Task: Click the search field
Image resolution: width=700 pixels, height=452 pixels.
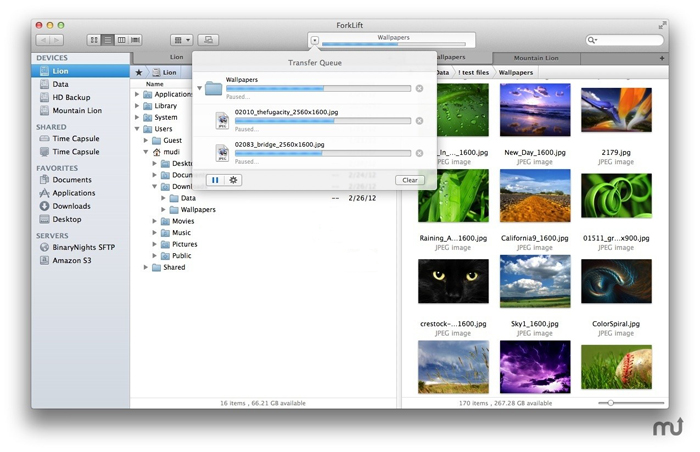Action: tap(625, 40)
